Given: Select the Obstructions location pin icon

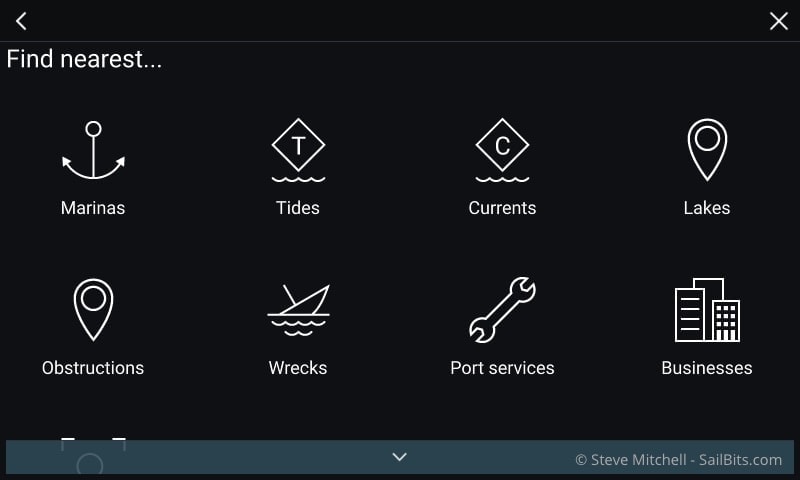Looking at the screenshot, I should pyautogui.click(x=93, y=310).
